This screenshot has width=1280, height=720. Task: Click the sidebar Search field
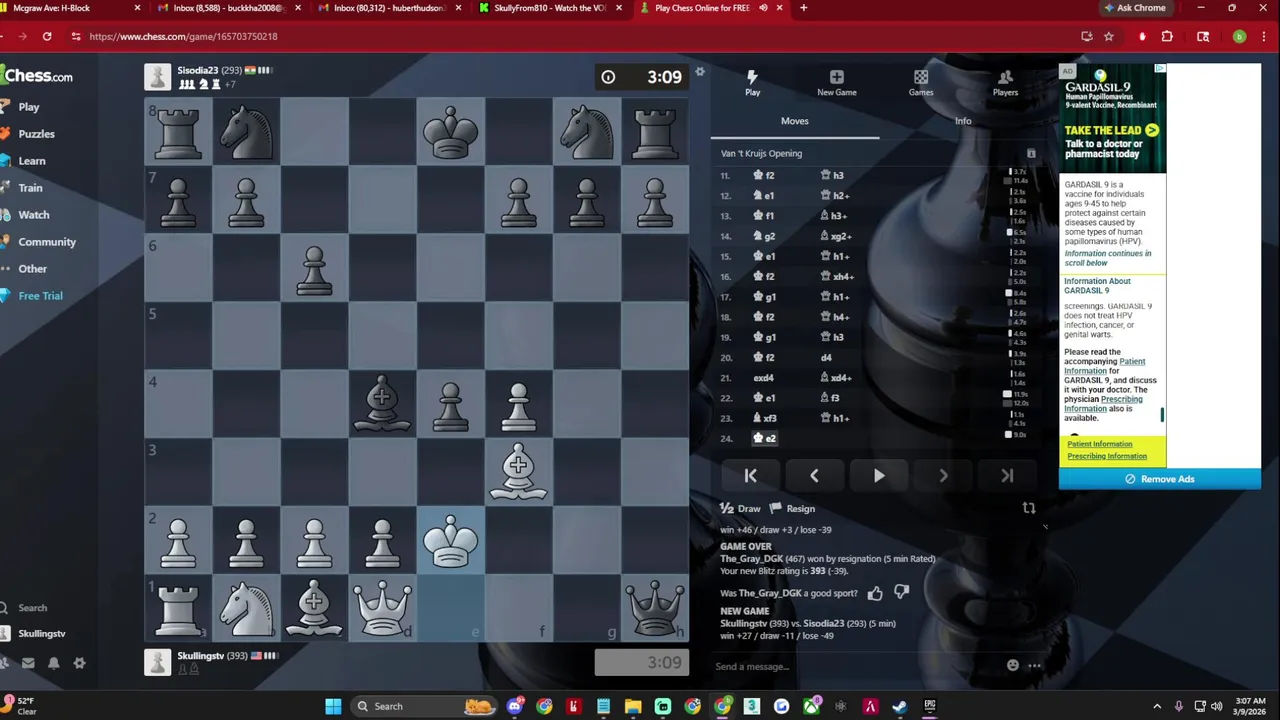(x=32, y=608)
